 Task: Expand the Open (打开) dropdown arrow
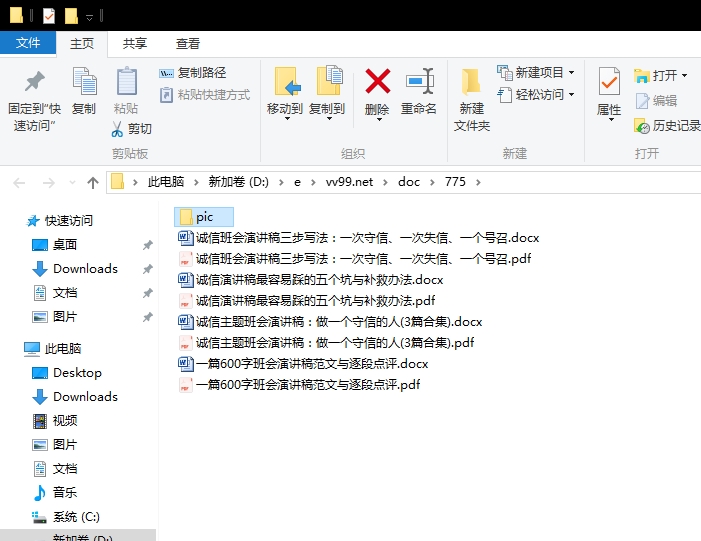click(684, 76)
